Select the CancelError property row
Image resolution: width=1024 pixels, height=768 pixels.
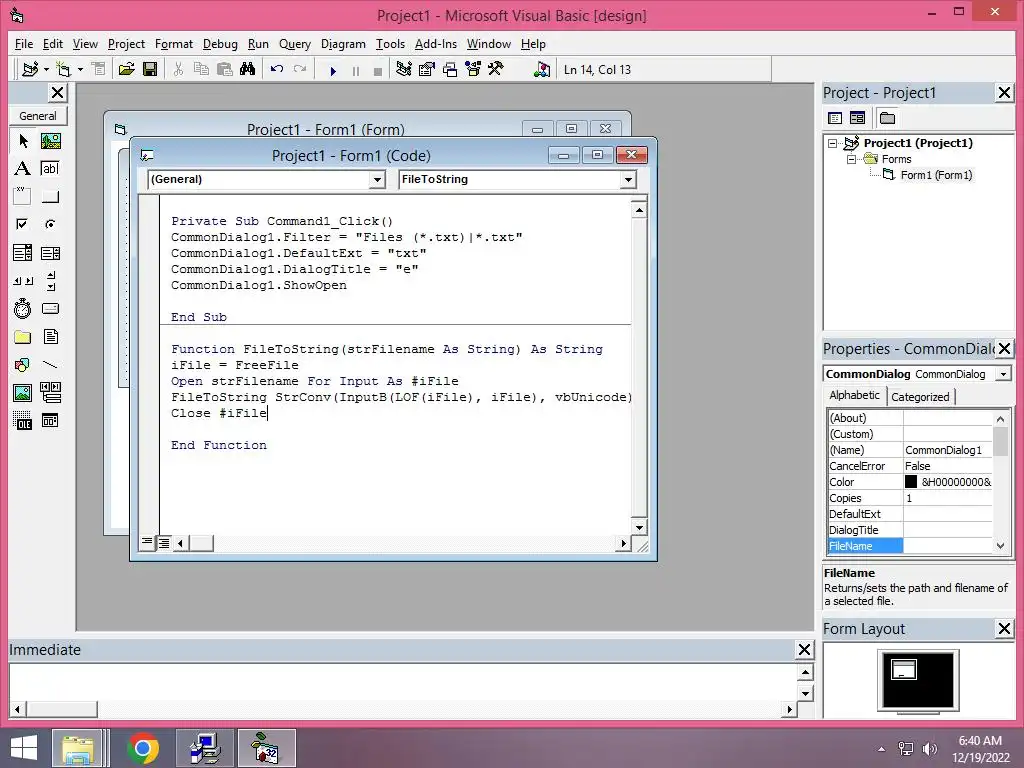(x=910, y=466)
